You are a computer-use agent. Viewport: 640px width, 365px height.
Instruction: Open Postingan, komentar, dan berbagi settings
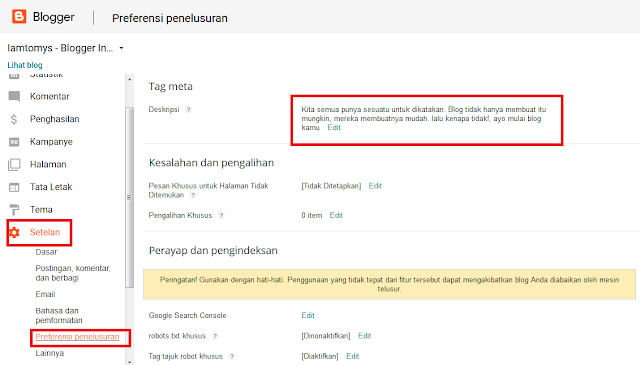[73, 273]
